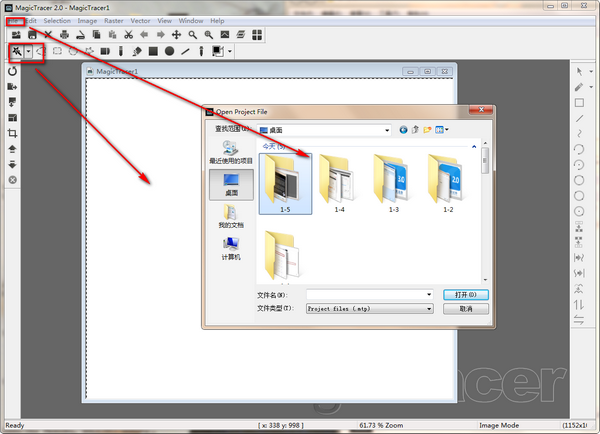Click the rotate icon in left sidebar
600x434 pixels.
(x=12, y=71)
